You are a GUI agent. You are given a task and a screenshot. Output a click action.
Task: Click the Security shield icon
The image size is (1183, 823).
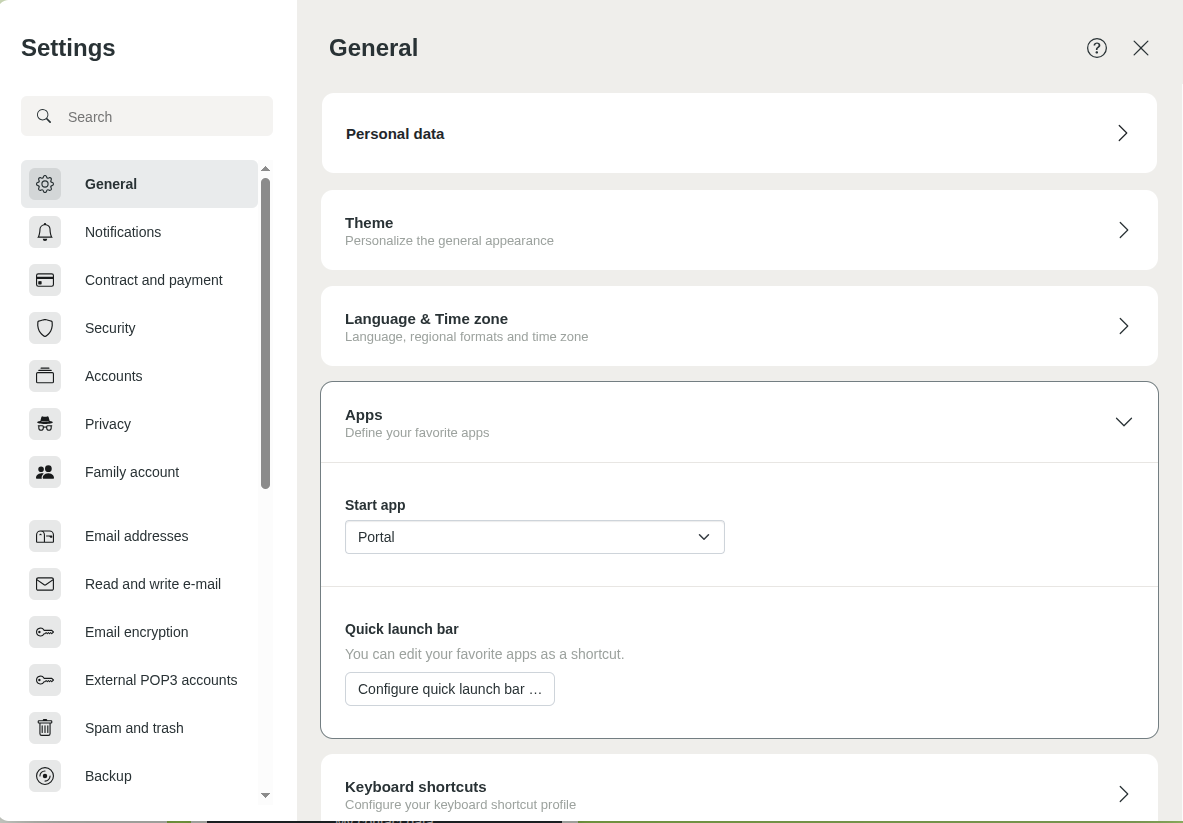45,328
